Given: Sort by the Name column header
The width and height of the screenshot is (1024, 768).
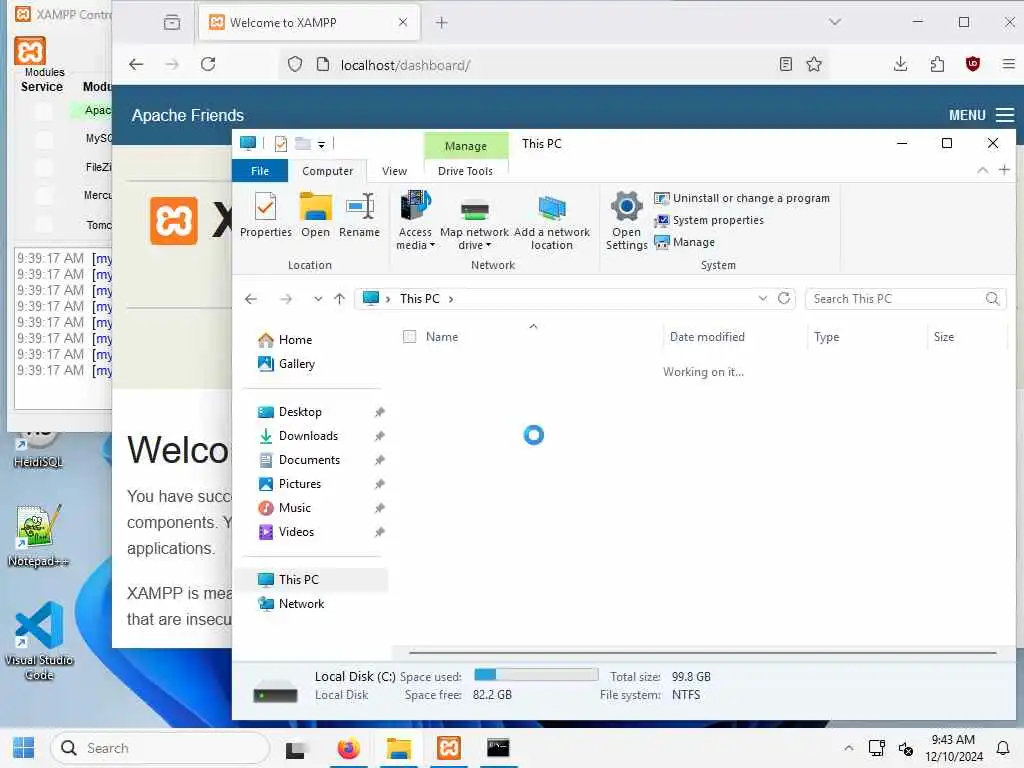Looking at the screenshot, I should 441,336.
